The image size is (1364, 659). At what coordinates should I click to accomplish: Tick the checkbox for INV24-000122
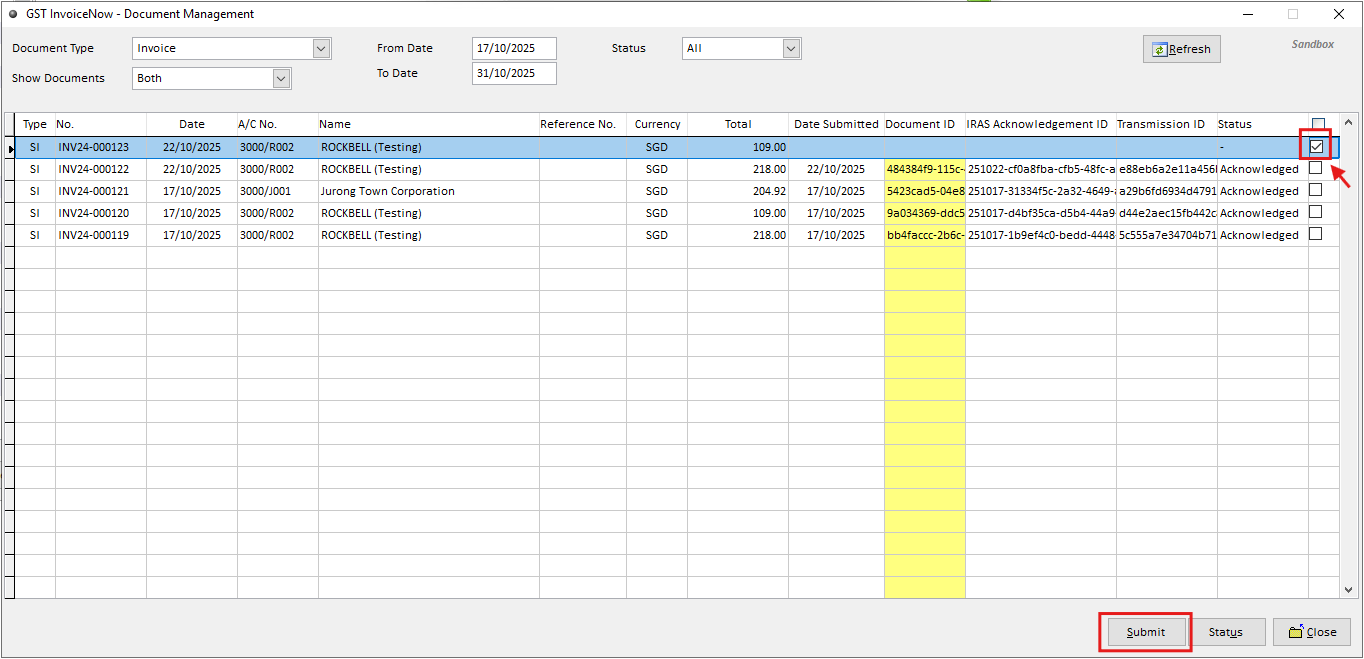(x=1316, y=168)
